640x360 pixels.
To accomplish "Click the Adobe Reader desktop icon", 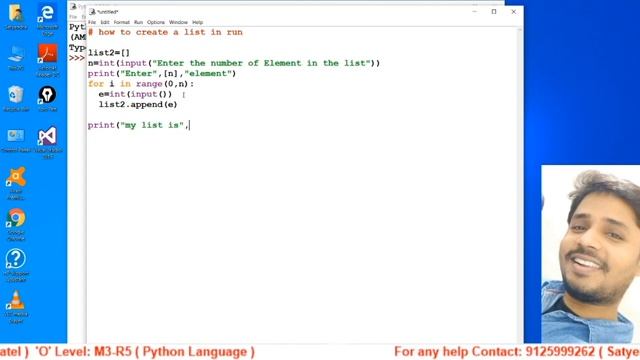I will pyautogui.click(x=47, y=60).
